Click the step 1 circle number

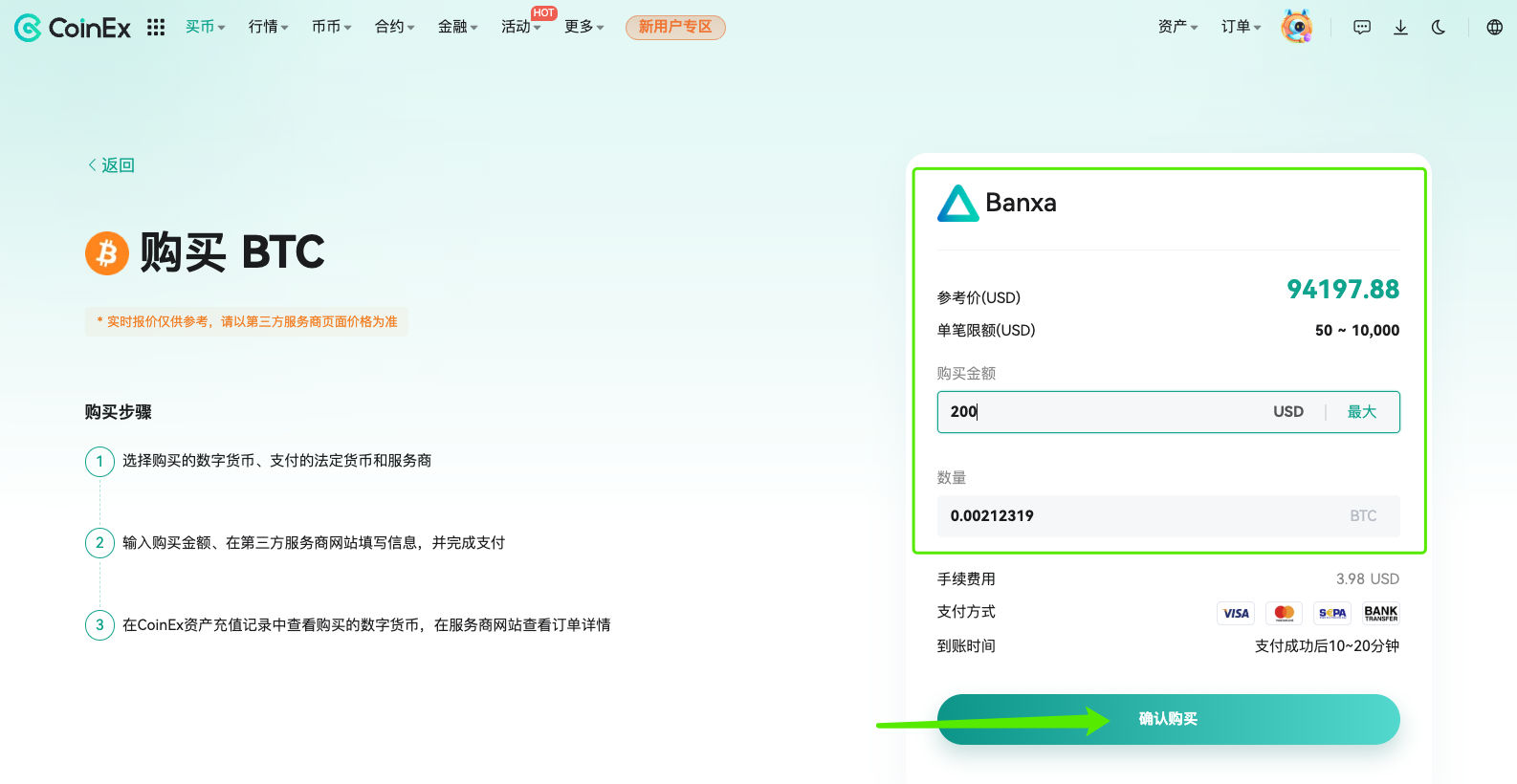(99, 462)
